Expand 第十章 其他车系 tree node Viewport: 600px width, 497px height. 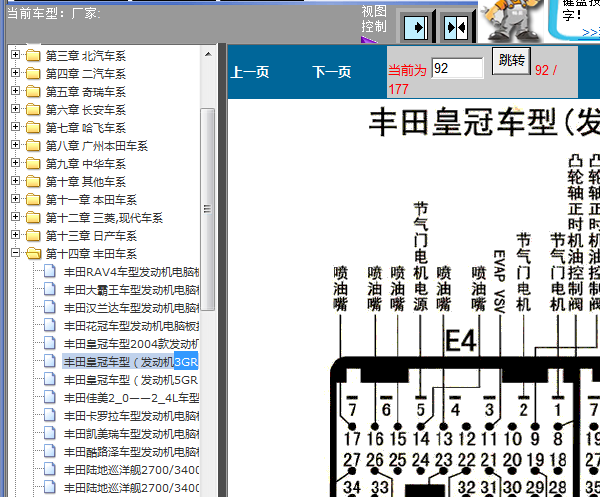tap(15, 180)
